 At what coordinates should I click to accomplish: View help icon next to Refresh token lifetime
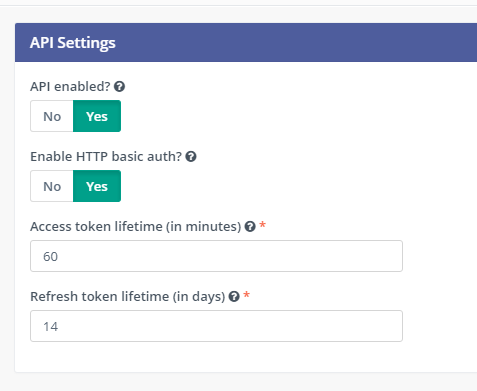(234, 297)
